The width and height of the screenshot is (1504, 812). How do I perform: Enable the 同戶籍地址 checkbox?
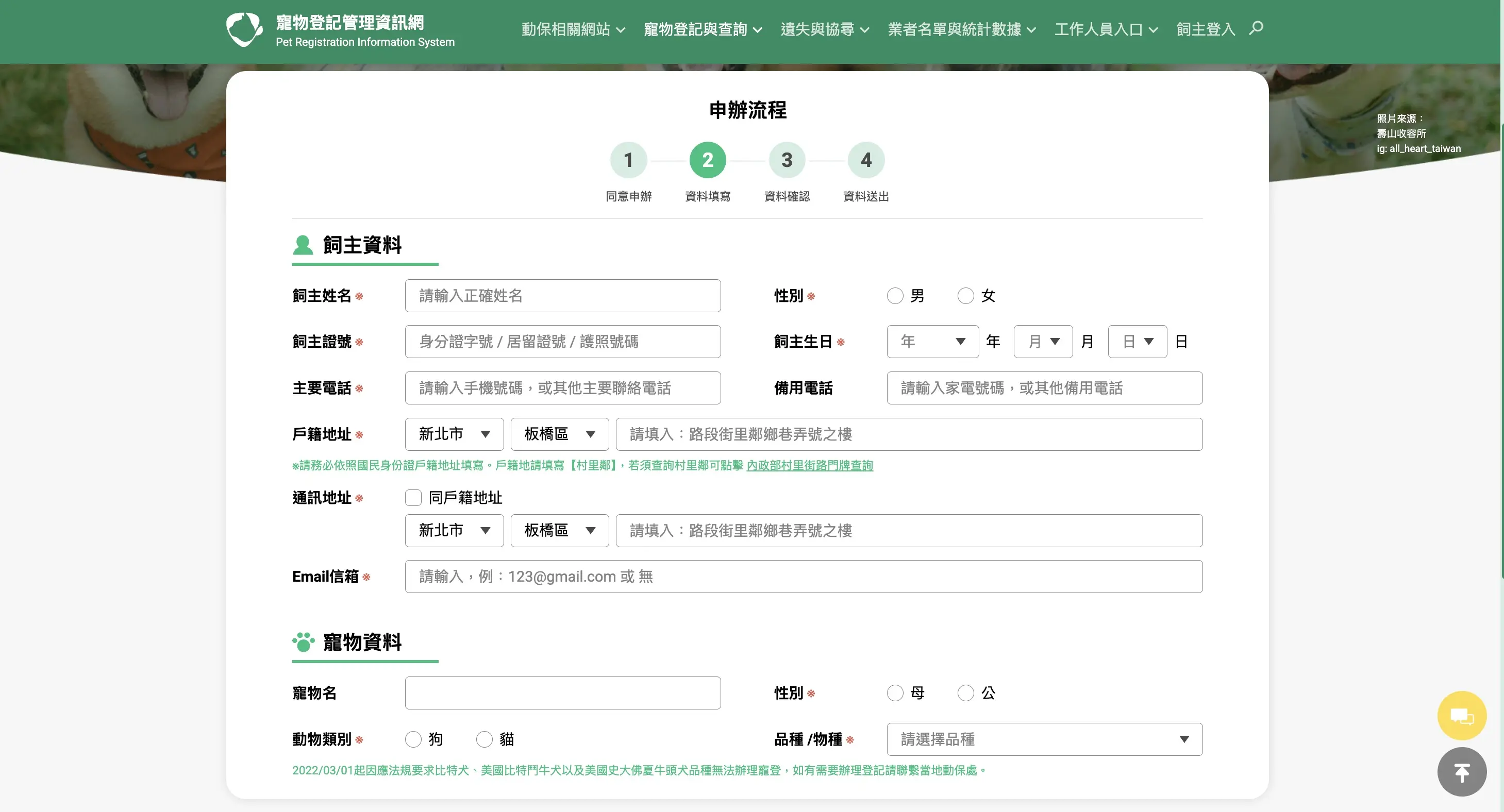pos(413,497)
